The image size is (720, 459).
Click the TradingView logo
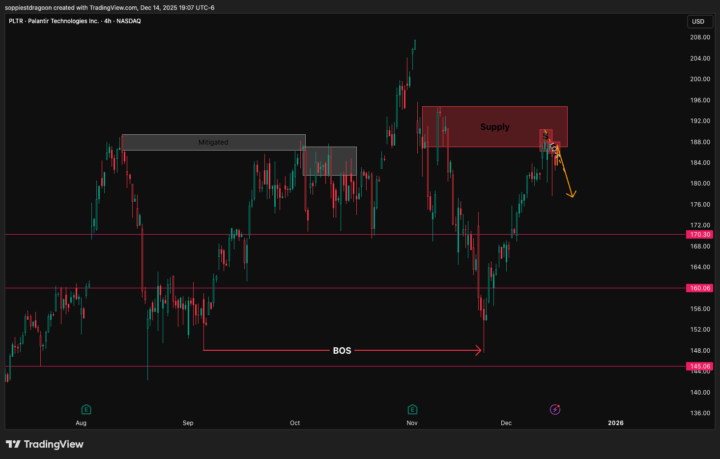coord(45,444)
